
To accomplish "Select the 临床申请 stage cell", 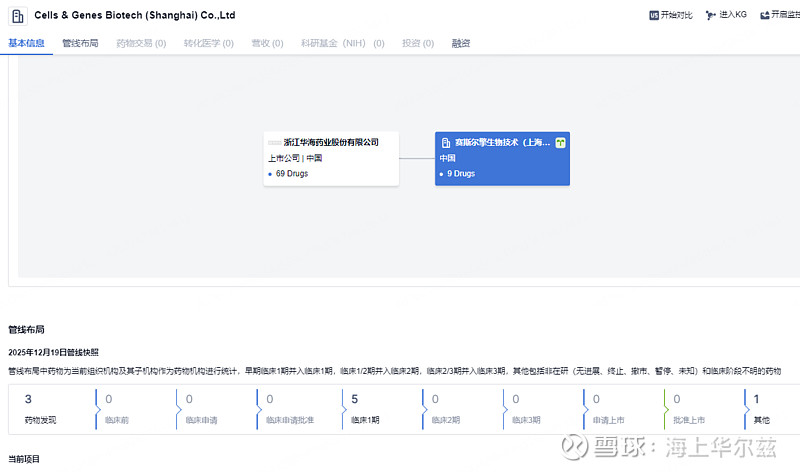I will (x=216, y=409).
